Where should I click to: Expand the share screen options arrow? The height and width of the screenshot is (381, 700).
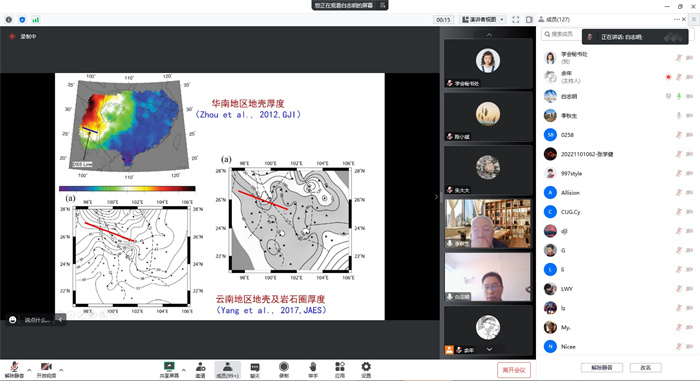click(183, 370)
